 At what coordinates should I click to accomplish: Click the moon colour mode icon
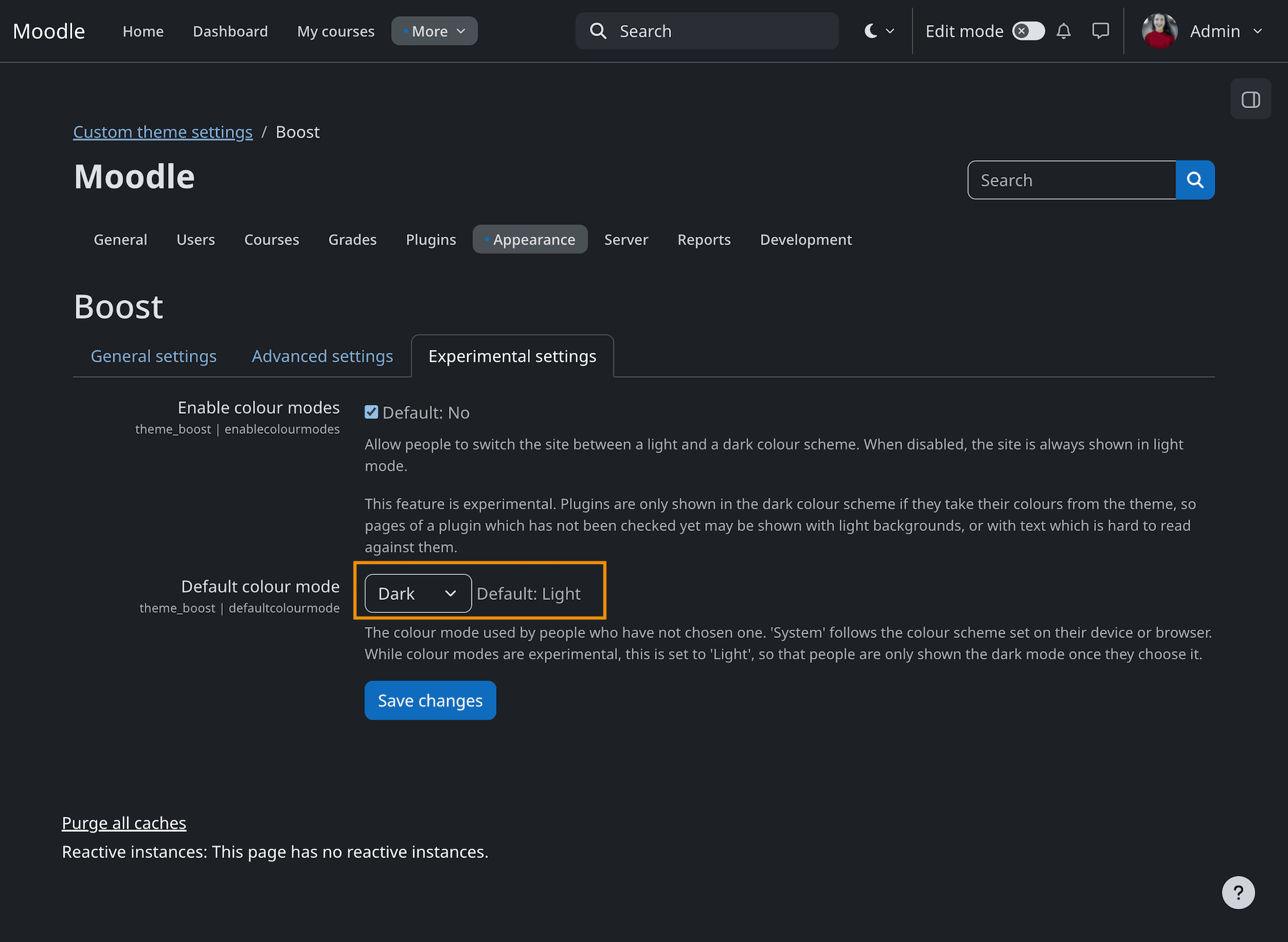(871, 31)
